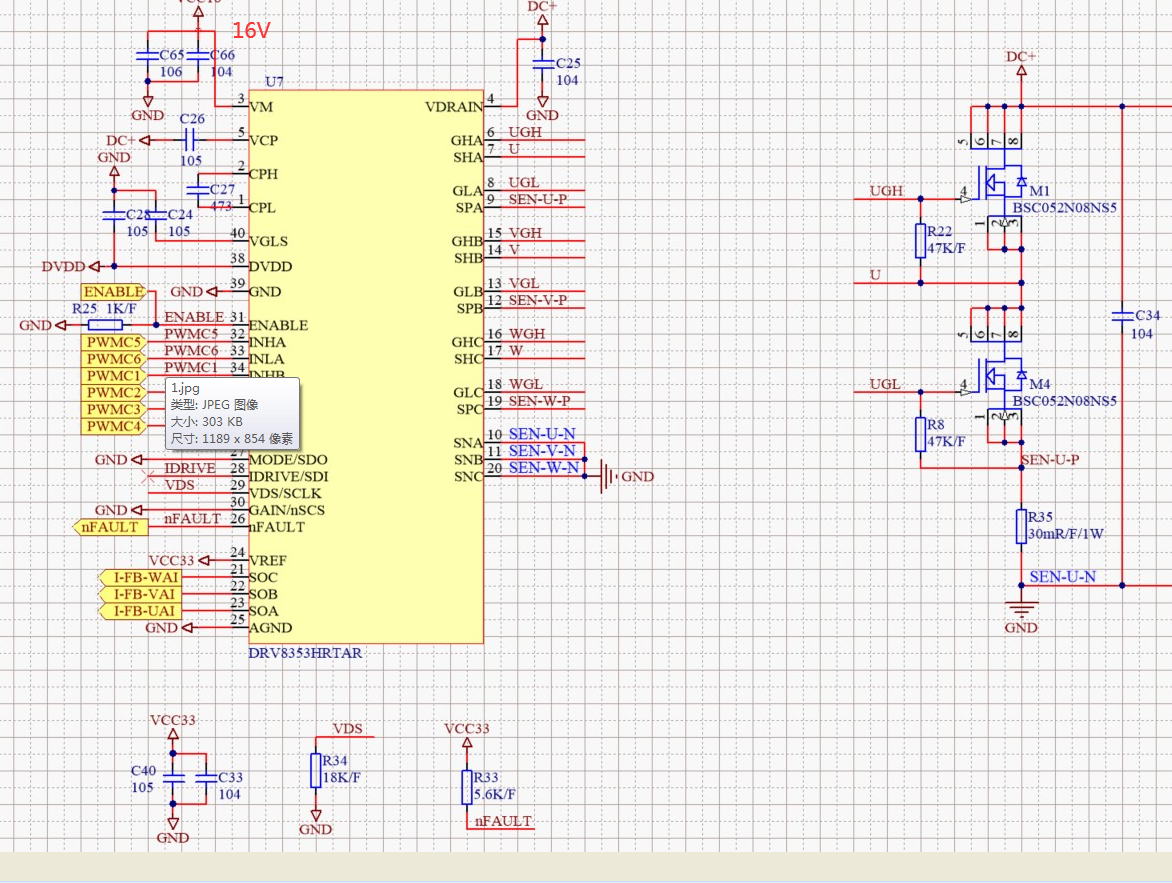Click the SEN-V-P net label
Screen dimensions: 1172x883
click(538, 300)
